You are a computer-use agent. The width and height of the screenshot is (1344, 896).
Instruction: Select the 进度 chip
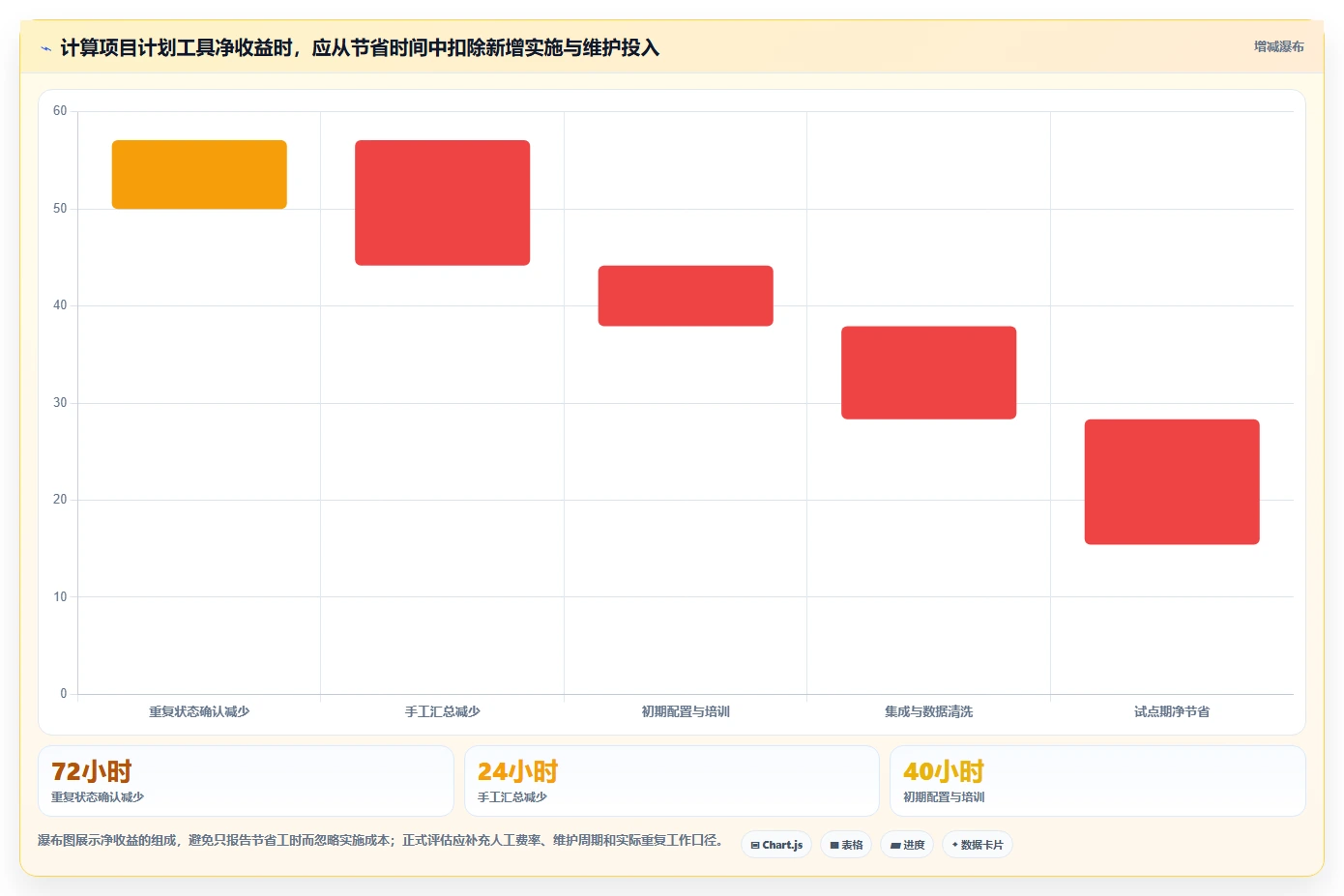tap(907, 845)
